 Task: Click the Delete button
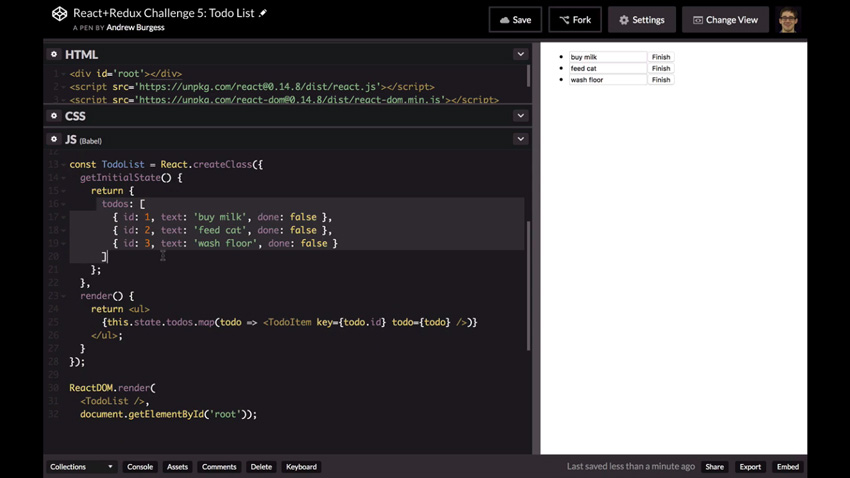coord(261,467)
